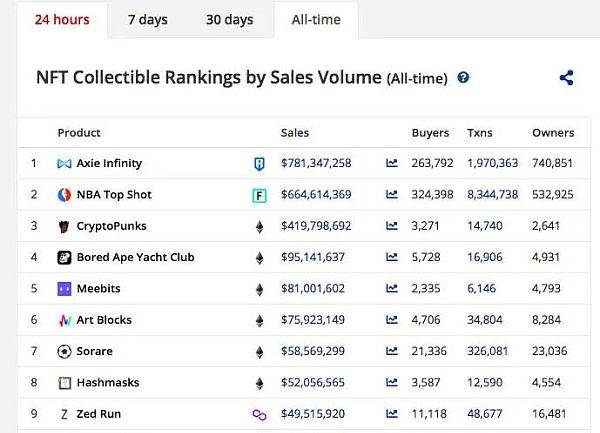
Task: Open the sales chart icon for Meebits
Action: pos(391,288)
